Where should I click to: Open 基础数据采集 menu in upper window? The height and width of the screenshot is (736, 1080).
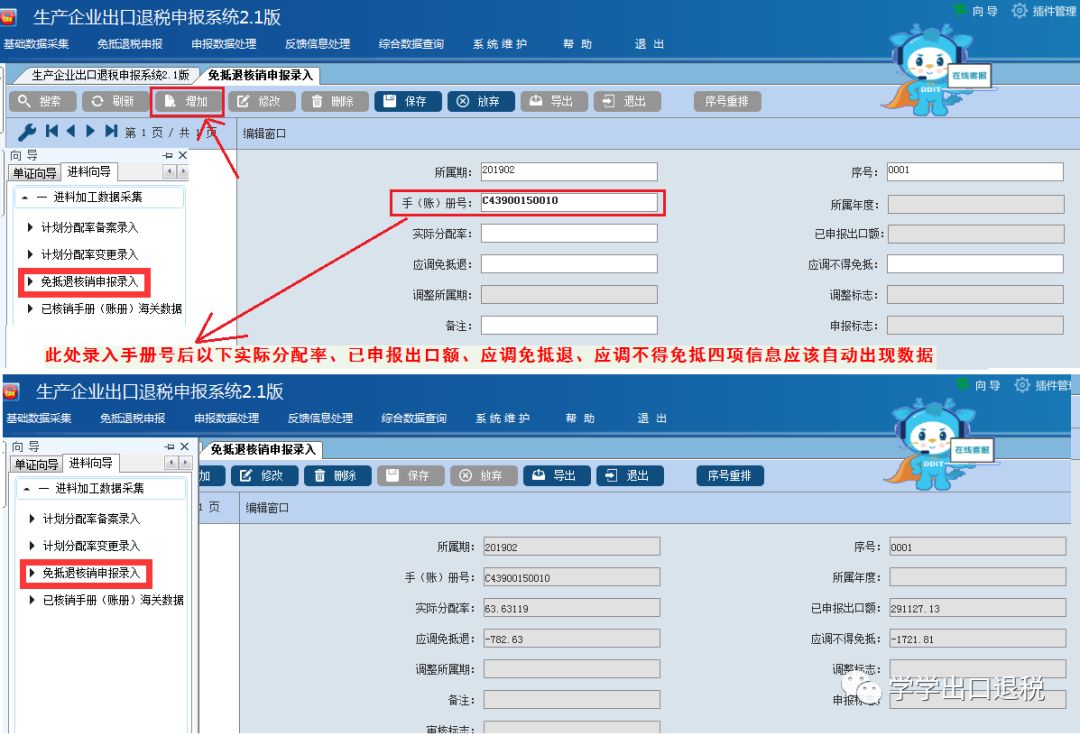pyautogui.click(x=37, y=44)
